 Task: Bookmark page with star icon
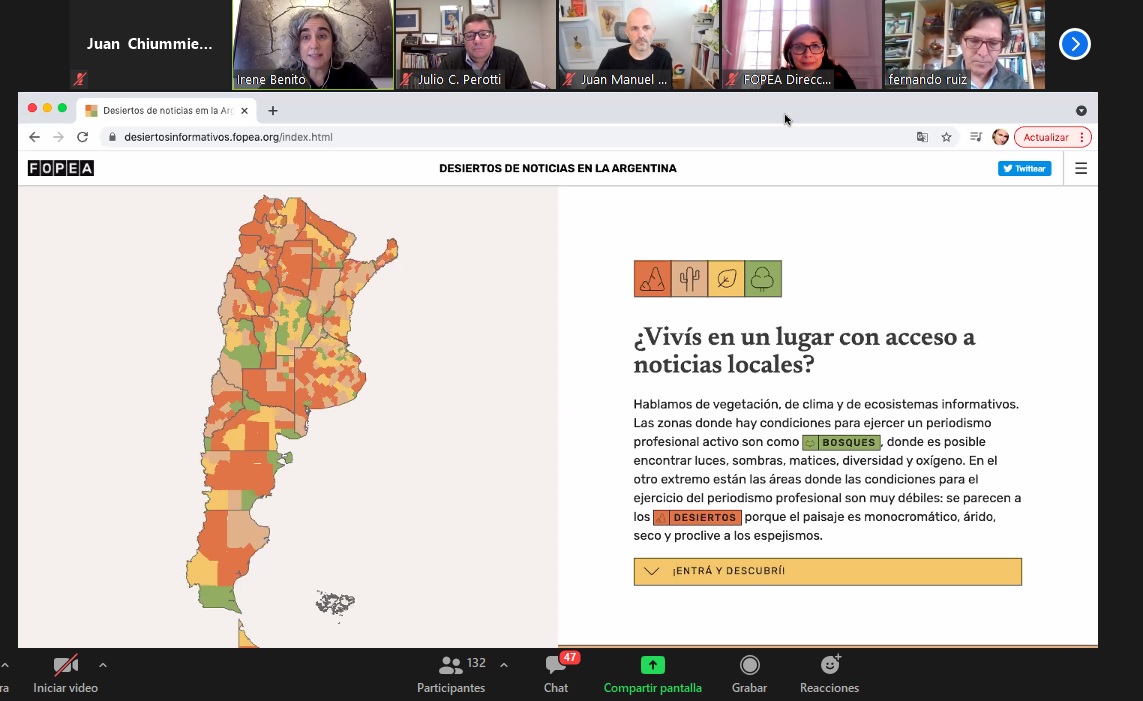(x=946, y=137)
